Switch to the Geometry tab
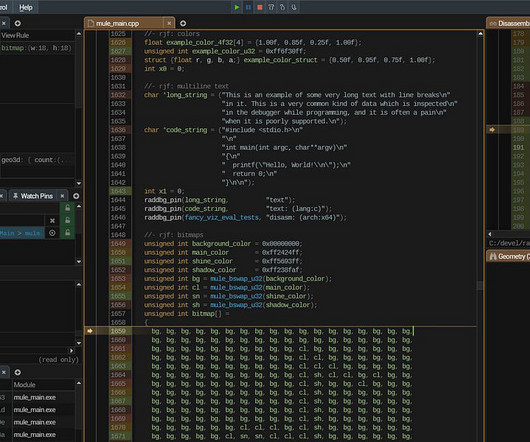Image resolution: width=530 pixels, height=442 pixels. (509, 256)
